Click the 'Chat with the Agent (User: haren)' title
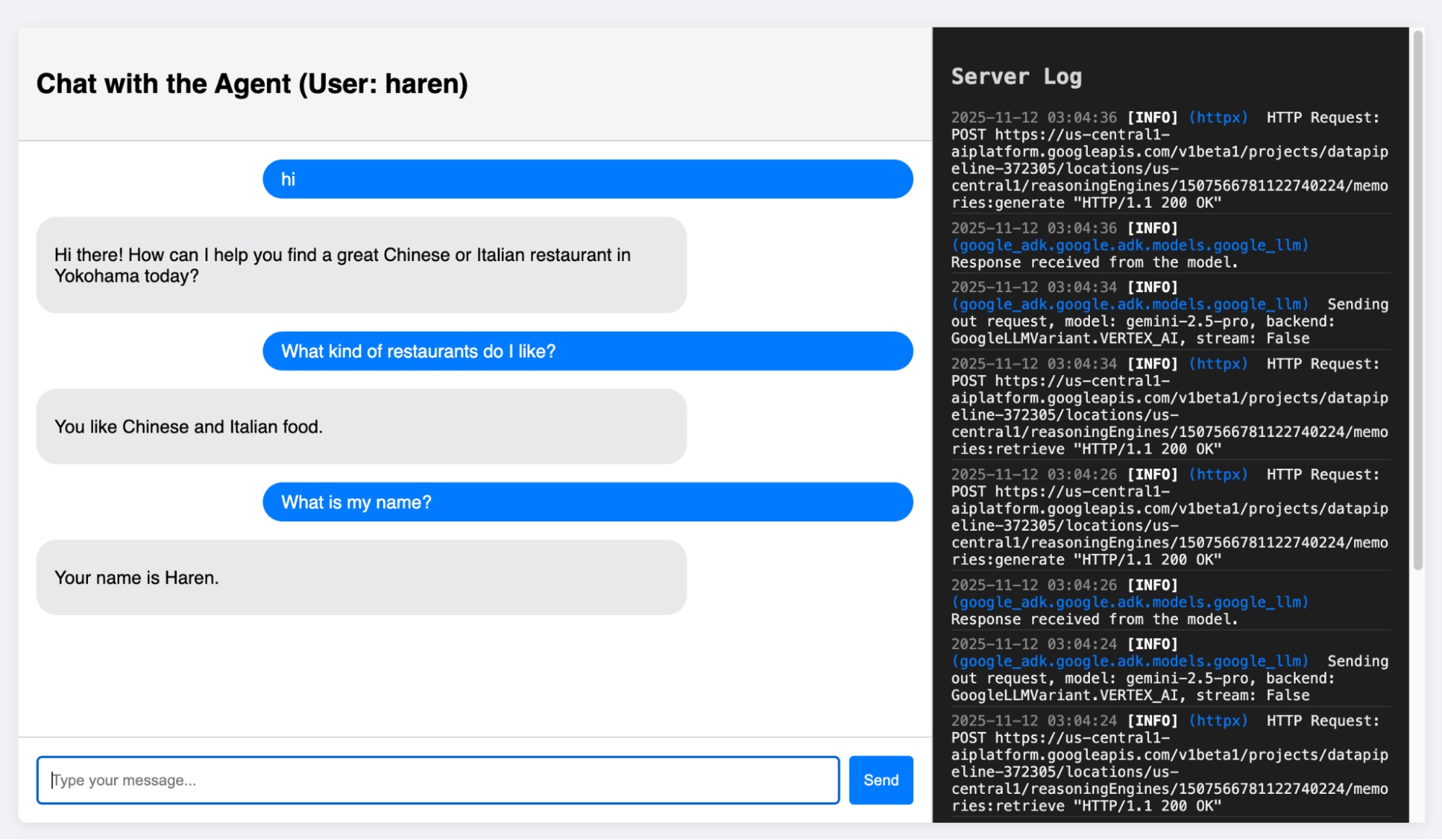 [252, 84]
